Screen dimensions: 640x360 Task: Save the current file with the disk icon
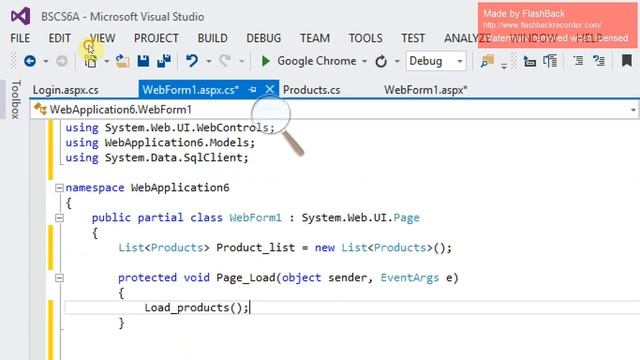pyautogui.click(x=143, y=61)
